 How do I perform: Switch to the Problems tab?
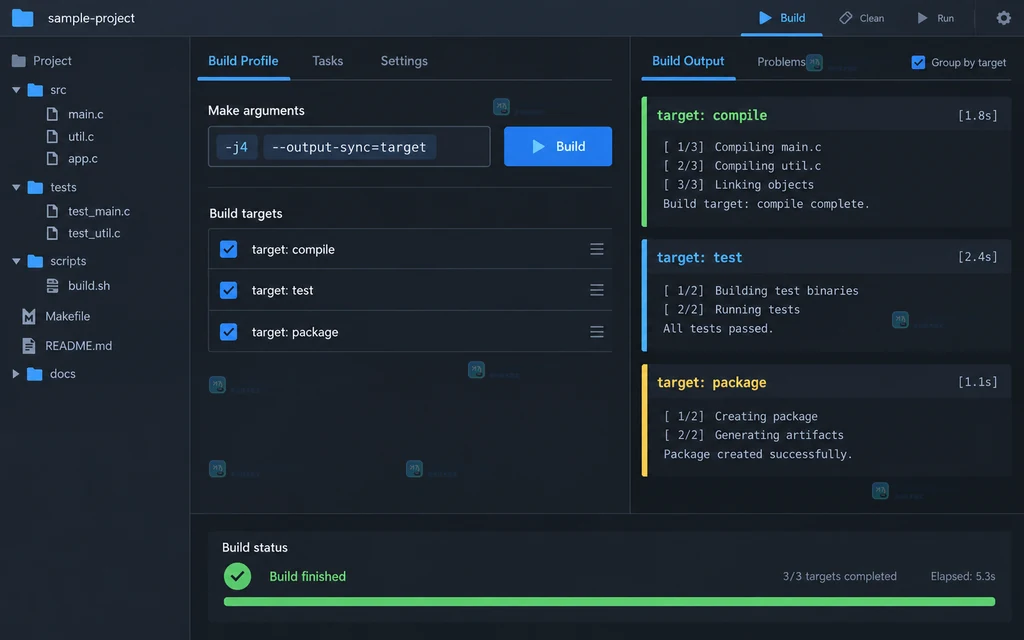781,62
